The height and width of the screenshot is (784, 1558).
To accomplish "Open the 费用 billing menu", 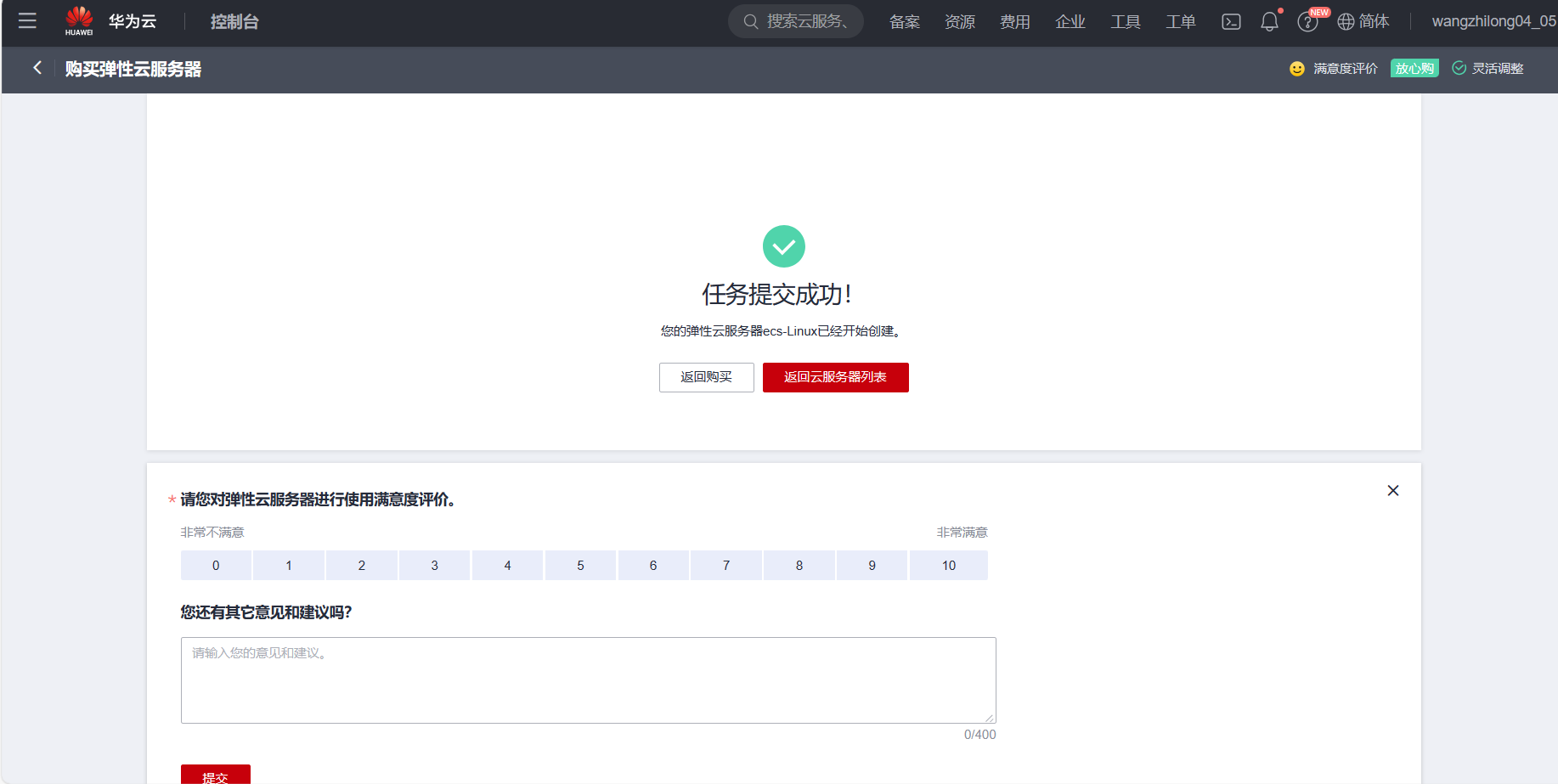I will 1014,21.
